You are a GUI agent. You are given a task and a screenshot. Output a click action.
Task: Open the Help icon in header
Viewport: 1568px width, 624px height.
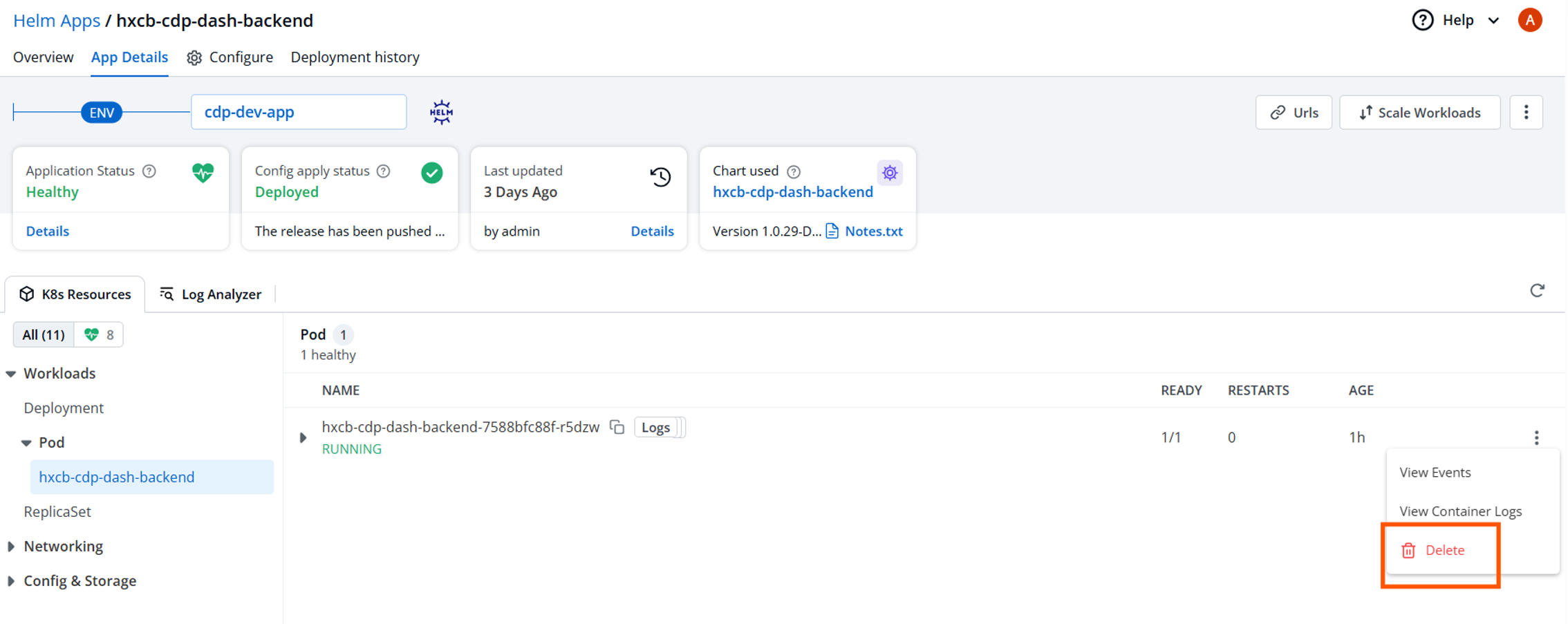click(x=1422, y=20)
